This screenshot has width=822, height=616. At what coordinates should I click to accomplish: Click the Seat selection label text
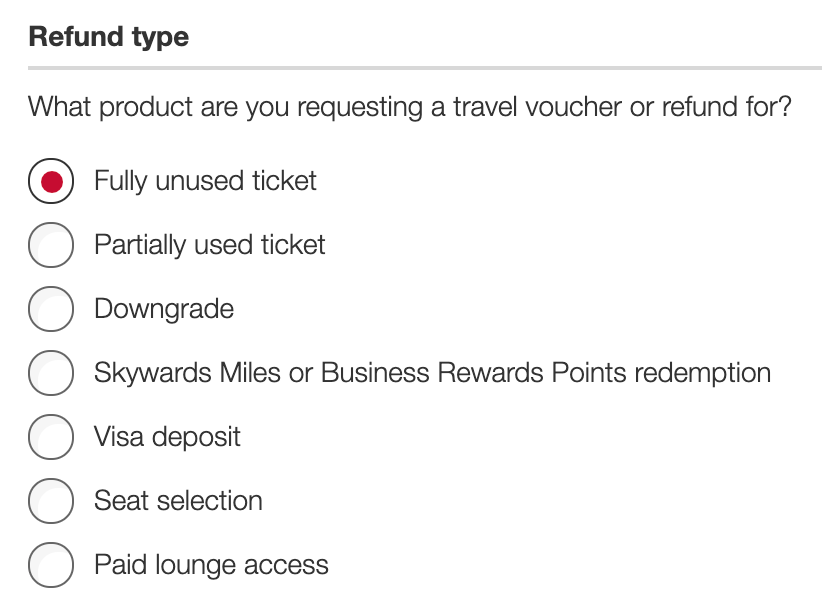coord(177,501)
